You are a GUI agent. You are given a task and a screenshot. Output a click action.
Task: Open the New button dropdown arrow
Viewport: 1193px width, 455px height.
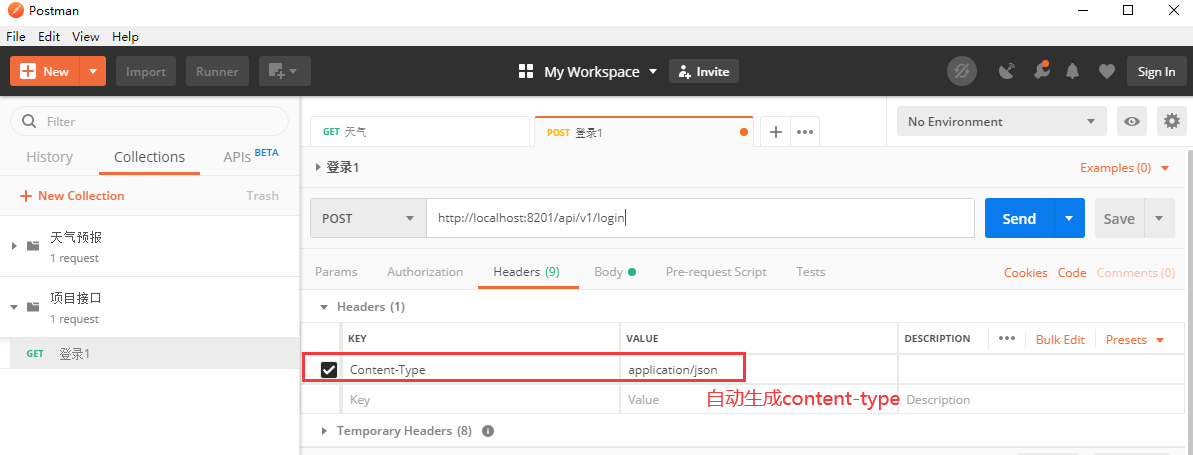[x=93, y=72]
